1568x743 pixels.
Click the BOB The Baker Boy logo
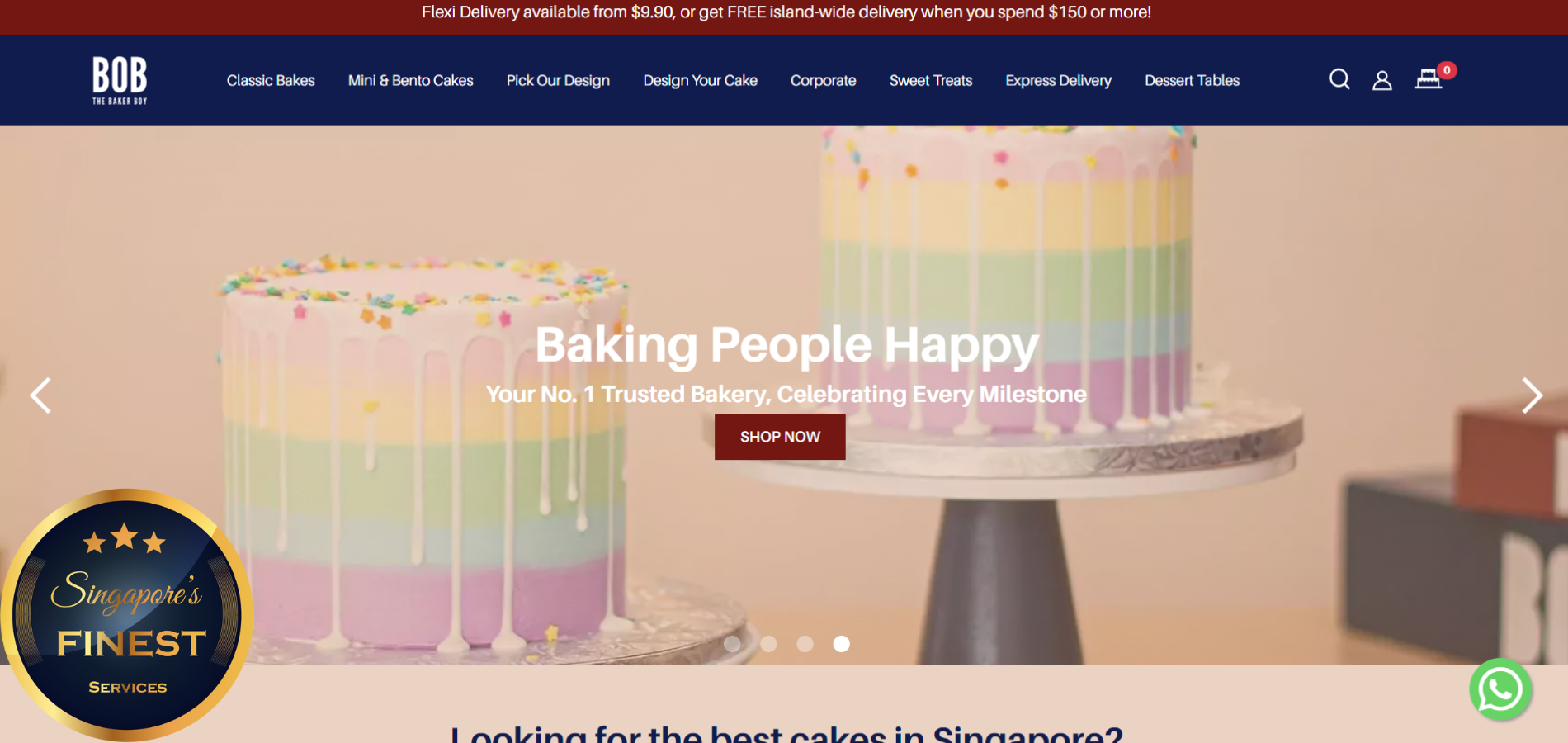pos(120,80)
